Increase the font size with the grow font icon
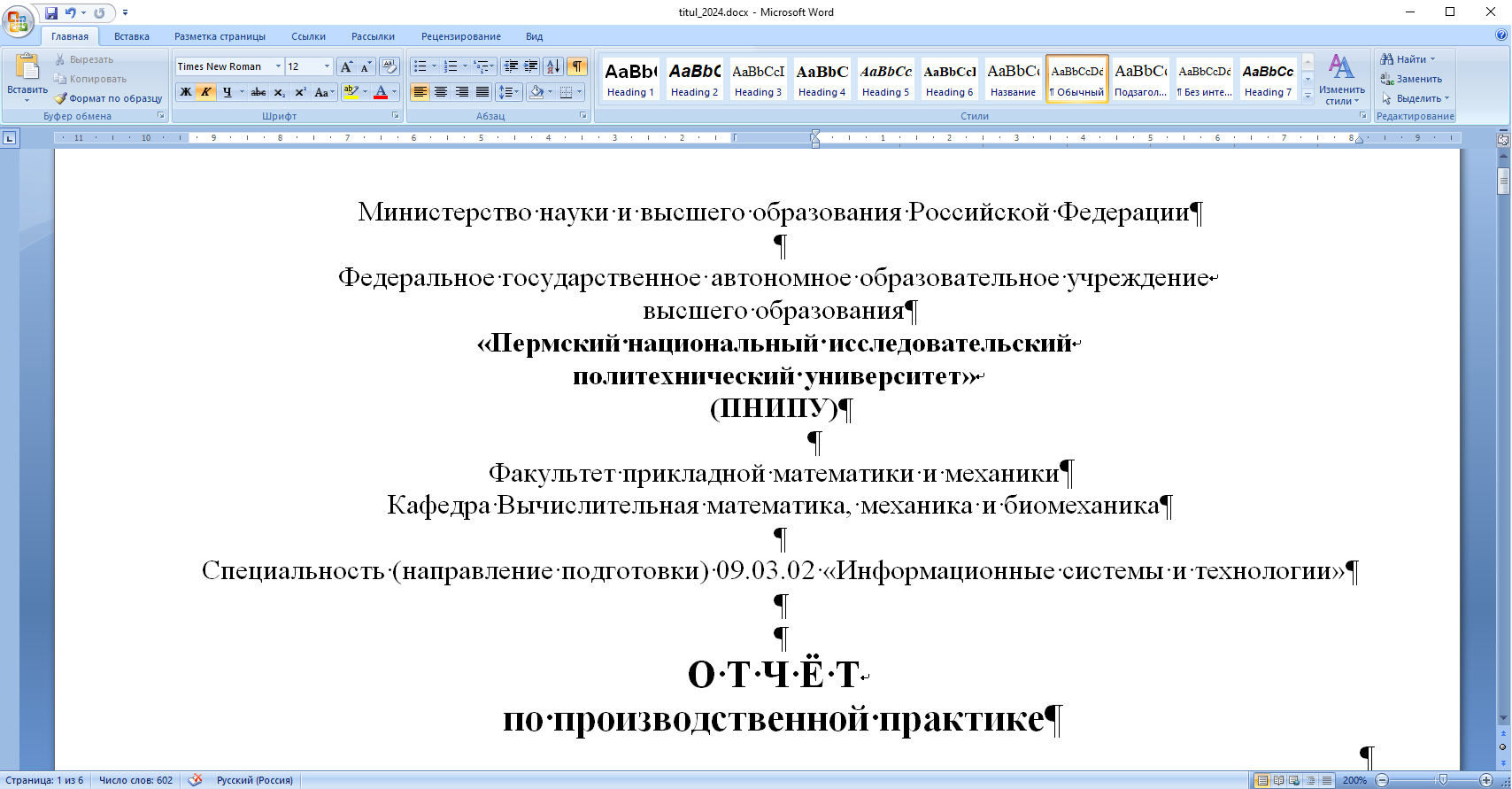The width and height of the screenshot is (1512, 789). (346, 66)
